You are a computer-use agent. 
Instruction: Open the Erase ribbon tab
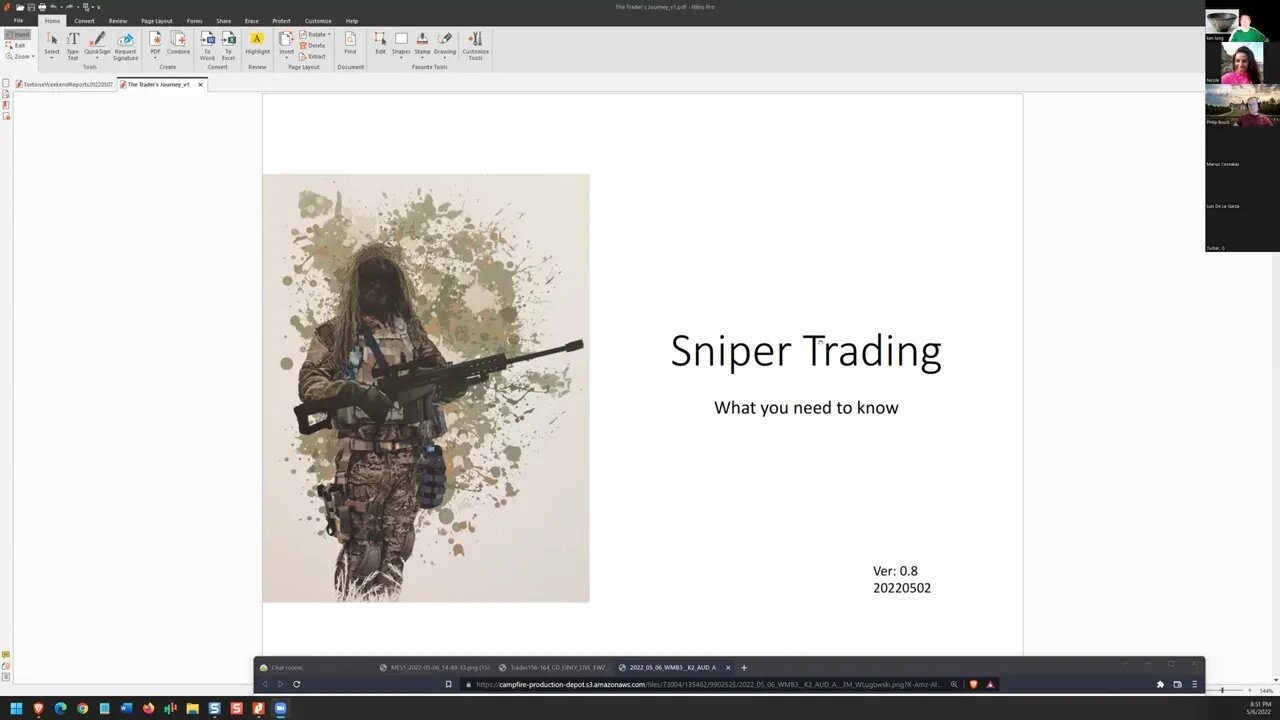pos(251,20)
